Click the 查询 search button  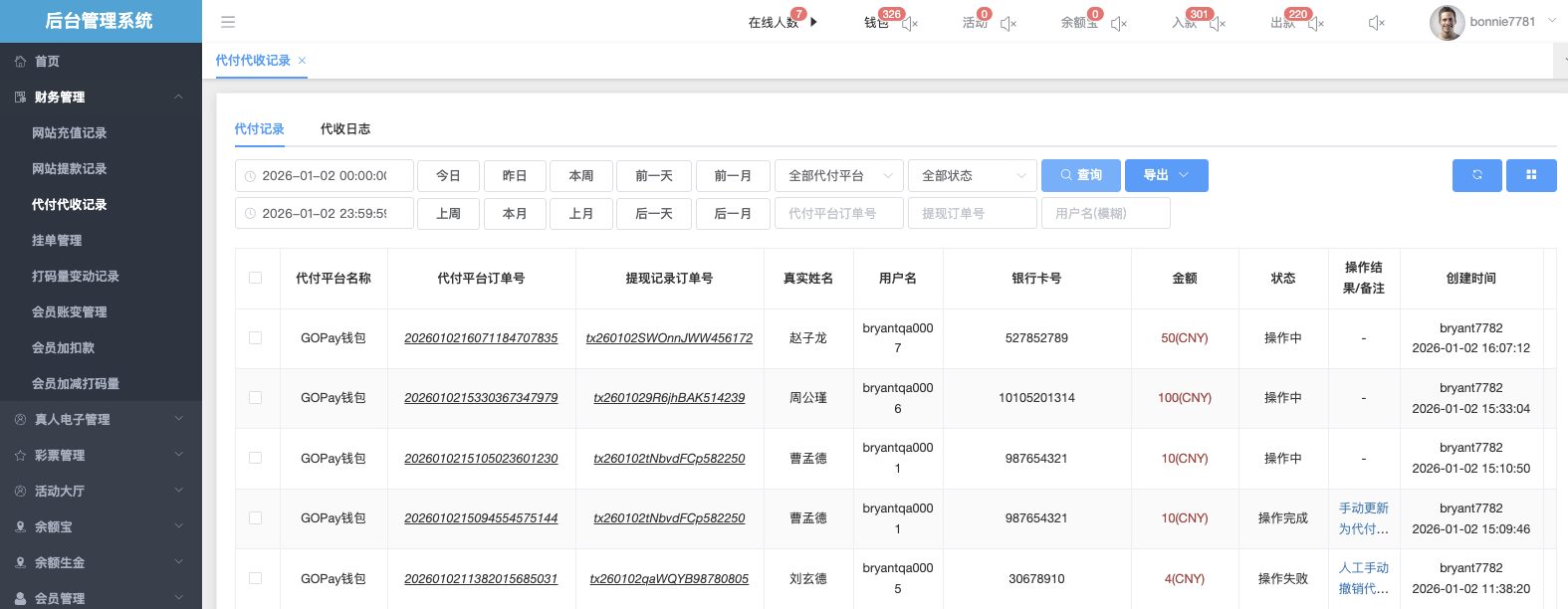pos(1080,175)
